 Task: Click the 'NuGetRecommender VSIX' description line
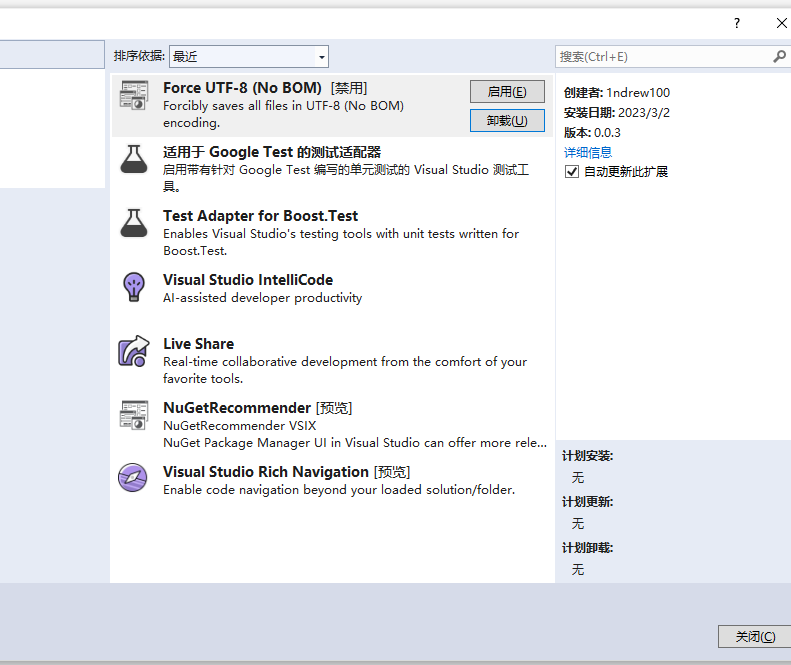pos(240,426)
